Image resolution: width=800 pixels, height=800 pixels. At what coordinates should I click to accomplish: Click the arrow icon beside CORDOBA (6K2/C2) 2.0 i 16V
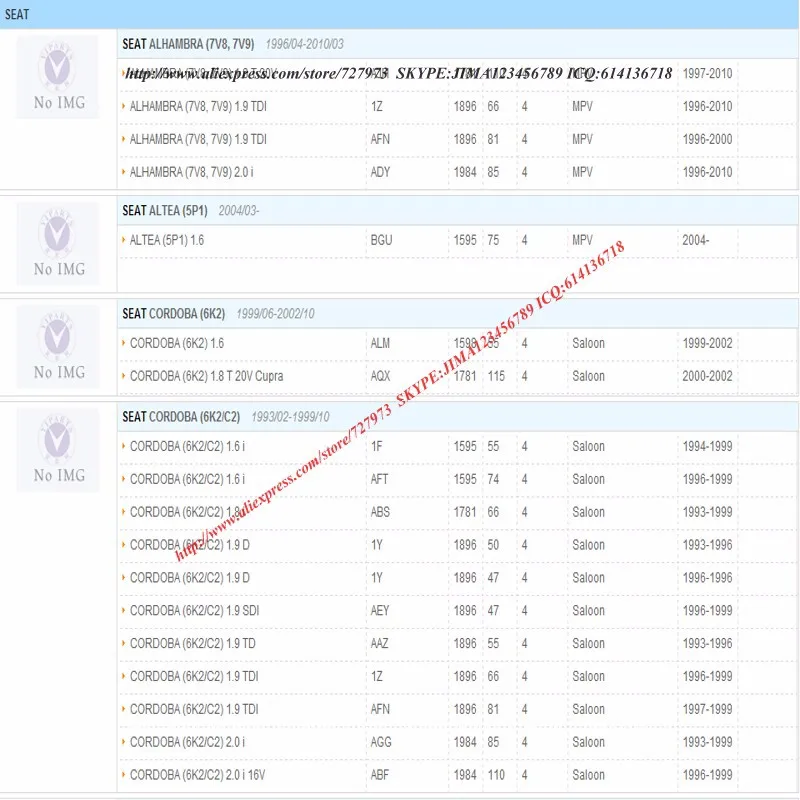point(123,774)
